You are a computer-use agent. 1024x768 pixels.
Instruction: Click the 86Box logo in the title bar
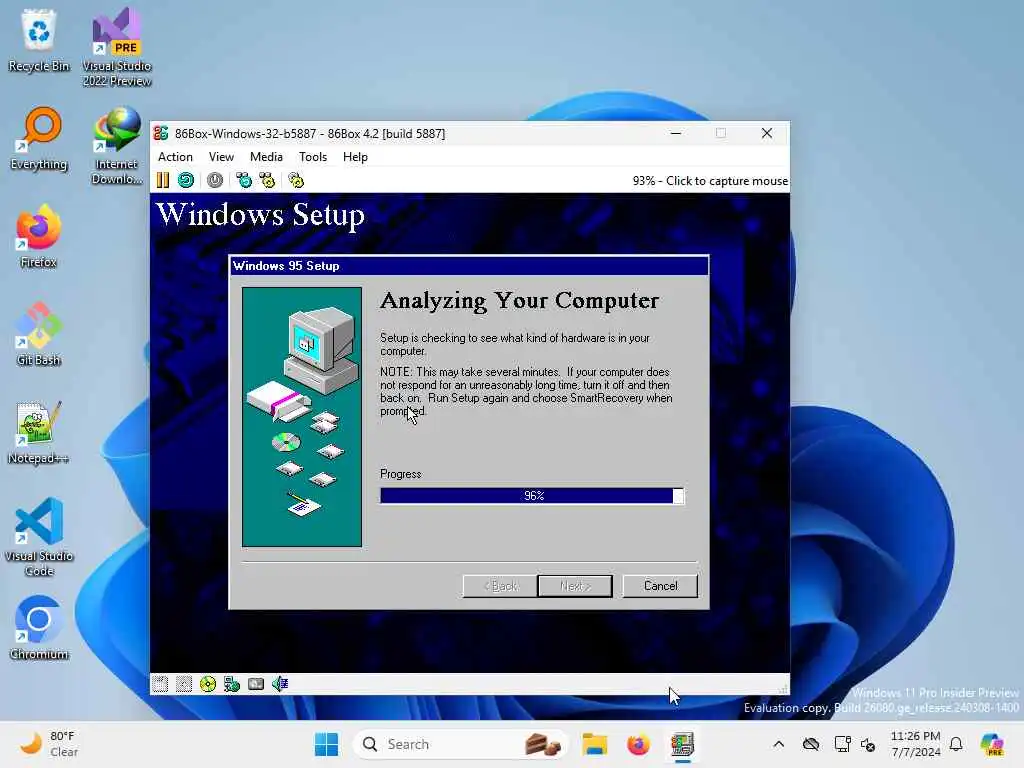point(161,133)
